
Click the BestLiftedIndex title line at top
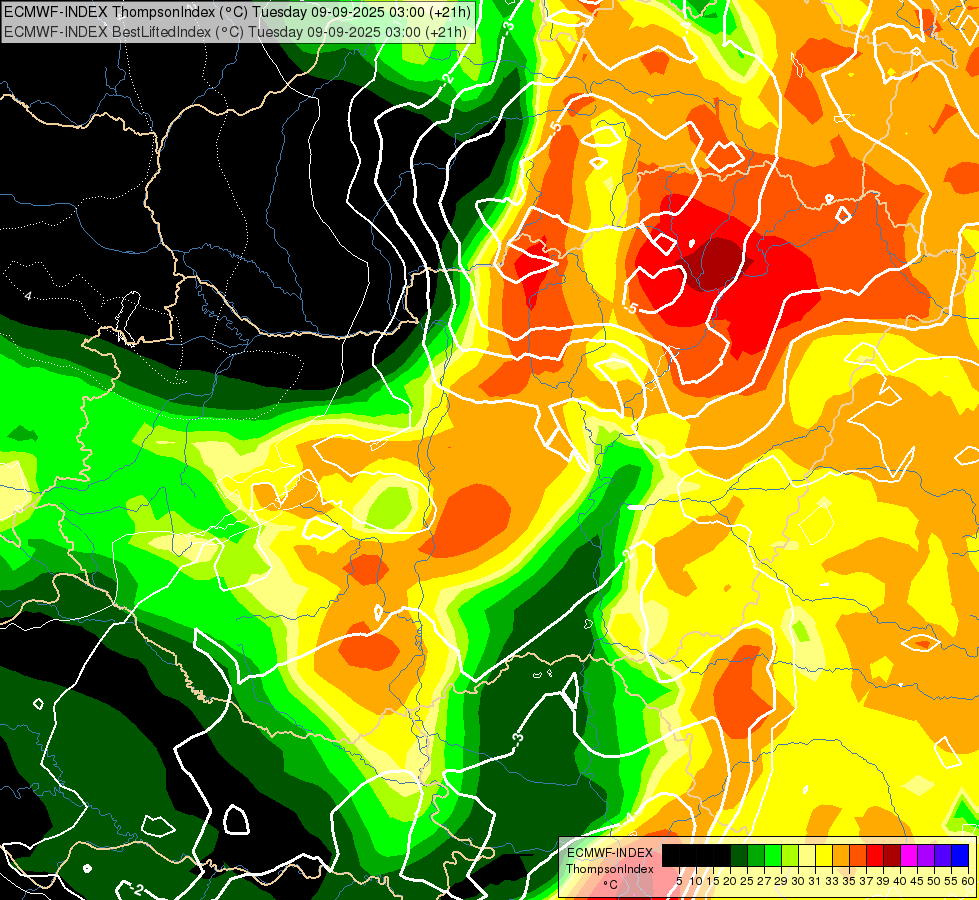tap(235, 31)
